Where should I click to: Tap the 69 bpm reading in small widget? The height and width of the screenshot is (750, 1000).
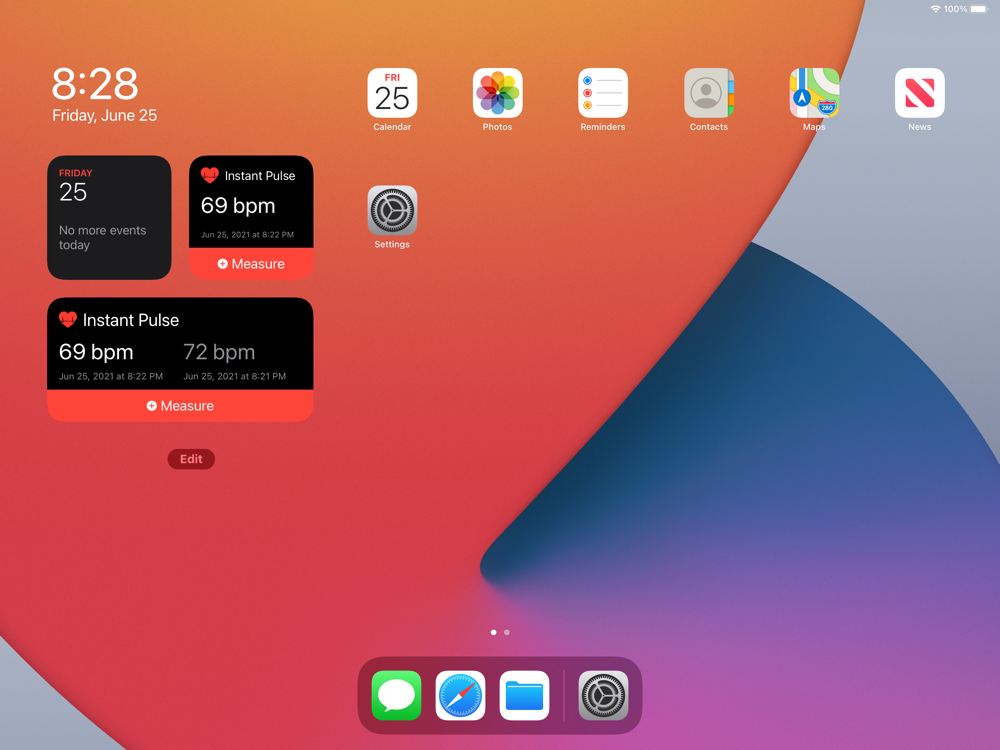238,206
